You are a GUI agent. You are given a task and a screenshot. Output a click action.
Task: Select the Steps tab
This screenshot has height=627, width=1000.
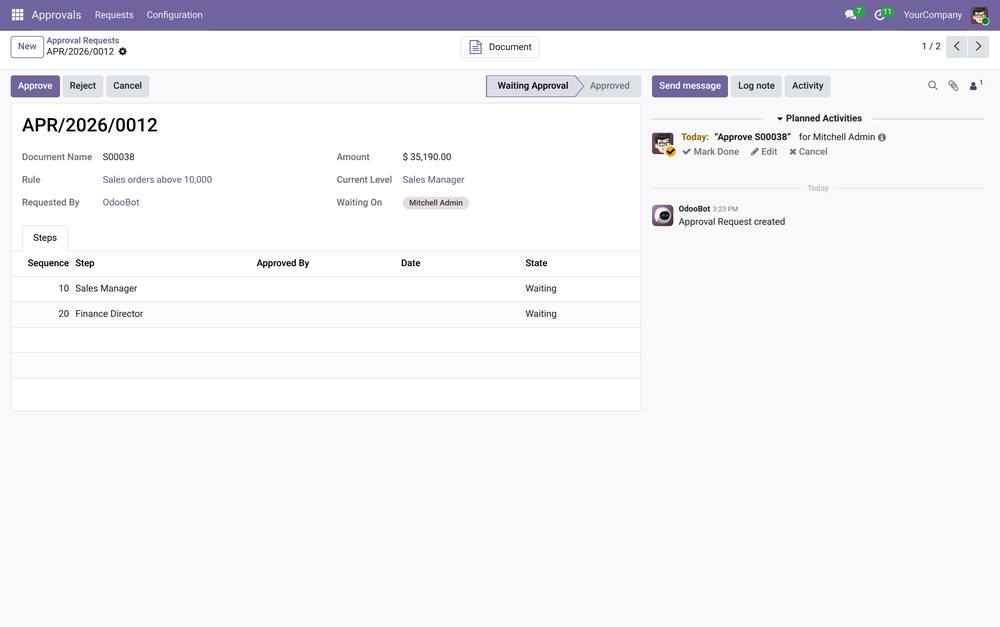(45, 238)
